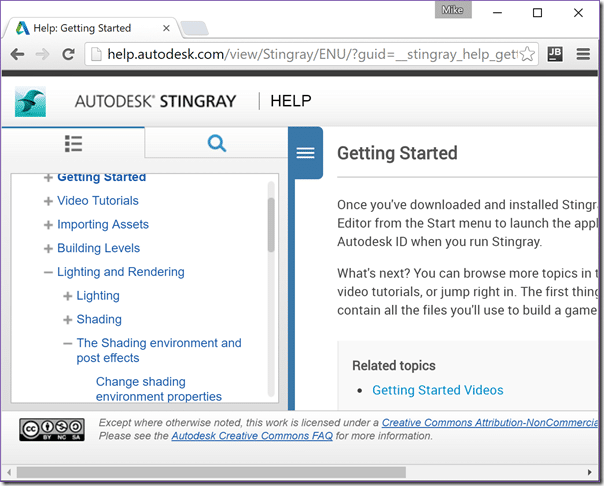Open the Importing Assets topic
The image size is (604, 486).
(103, 225)
